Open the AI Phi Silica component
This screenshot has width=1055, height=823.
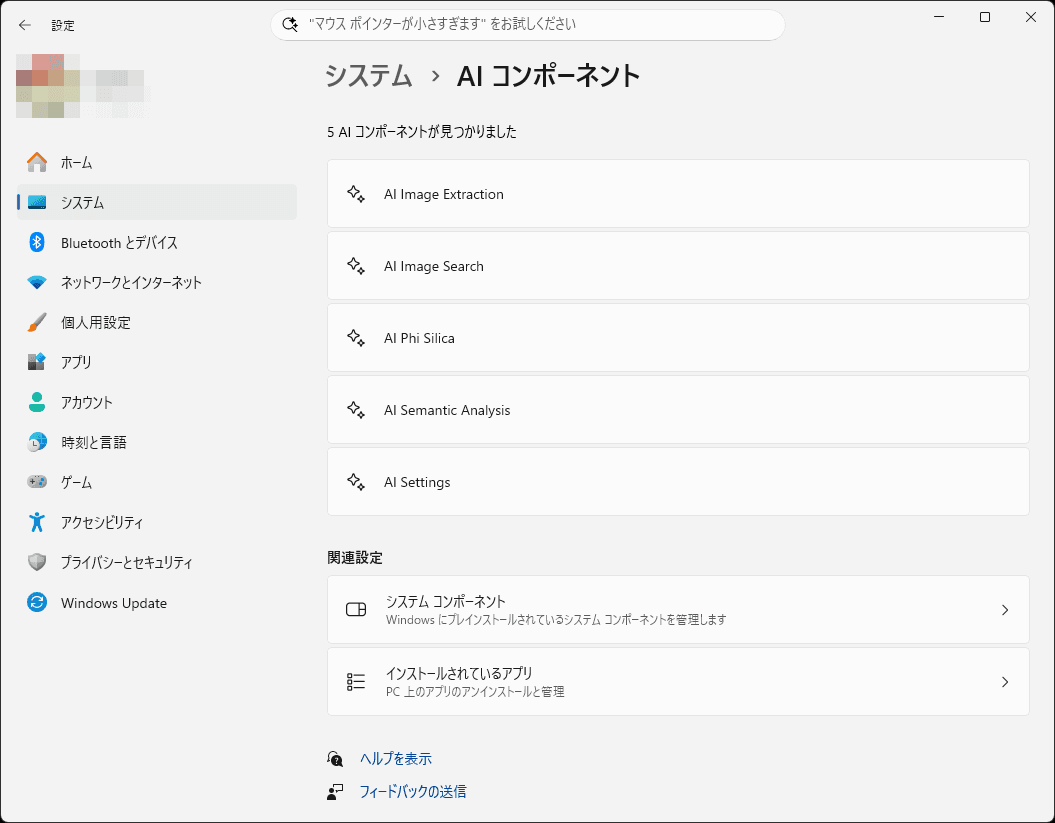tap(678, 338)
